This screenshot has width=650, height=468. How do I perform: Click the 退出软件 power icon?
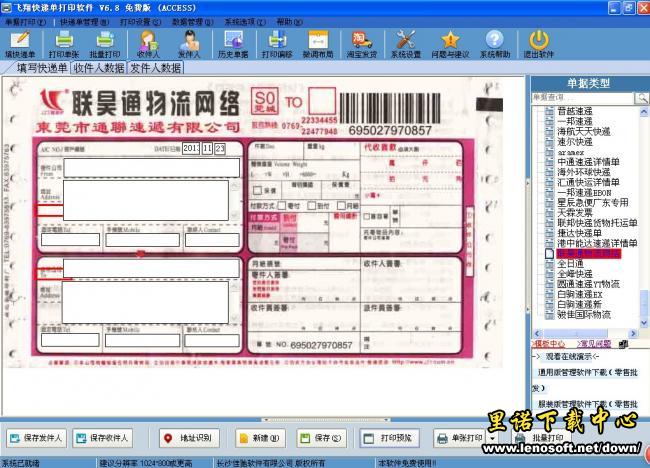(x=538, y=44)
